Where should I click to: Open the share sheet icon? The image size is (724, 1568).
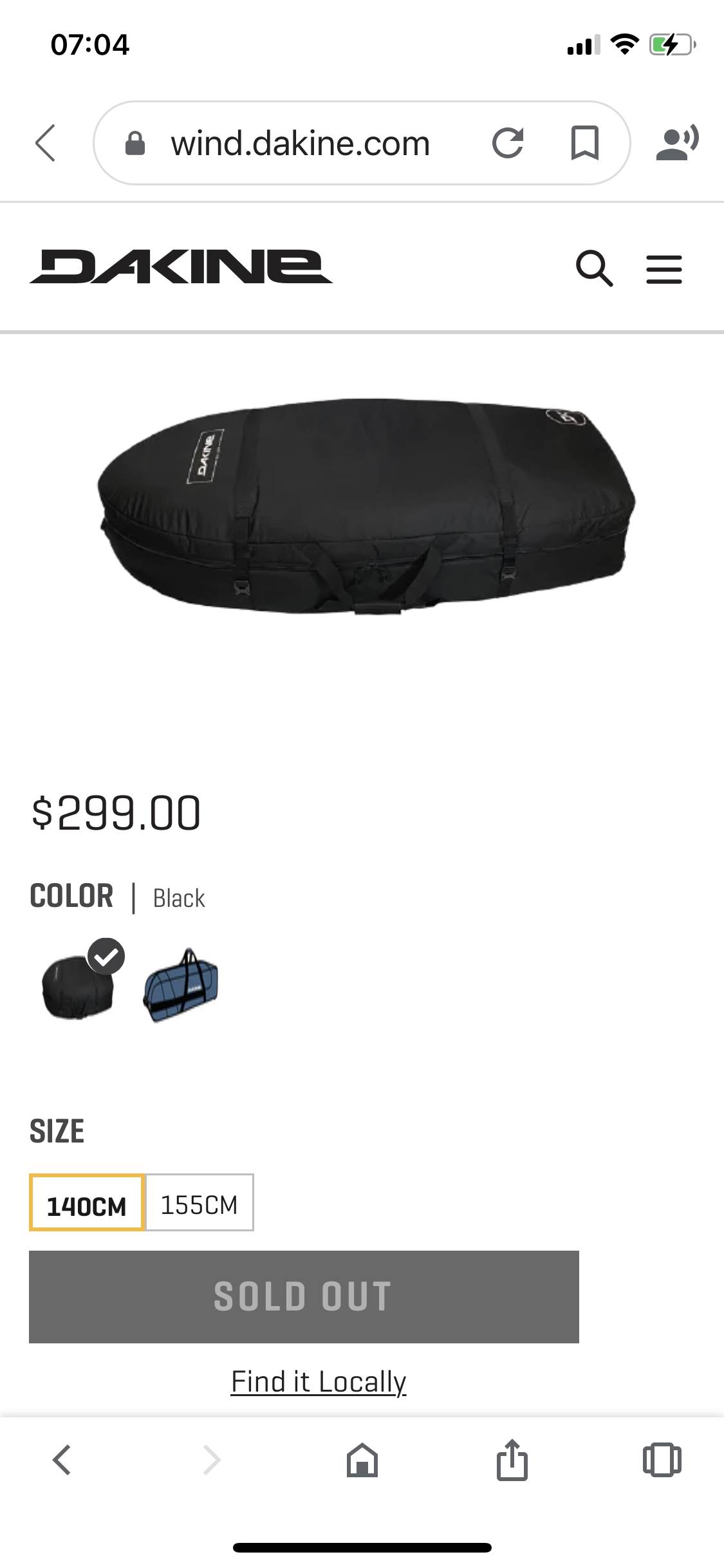[x=512, y=1459]
